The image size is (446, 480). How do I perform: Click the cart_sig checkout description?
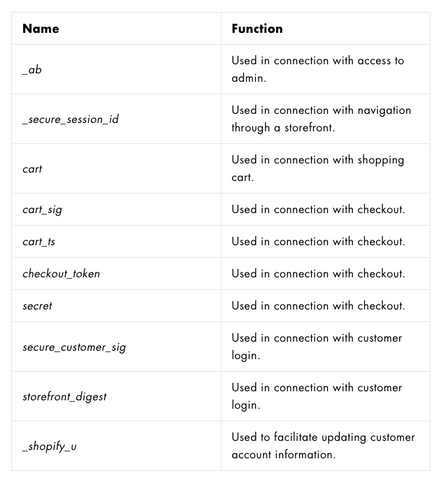(318, 209)
